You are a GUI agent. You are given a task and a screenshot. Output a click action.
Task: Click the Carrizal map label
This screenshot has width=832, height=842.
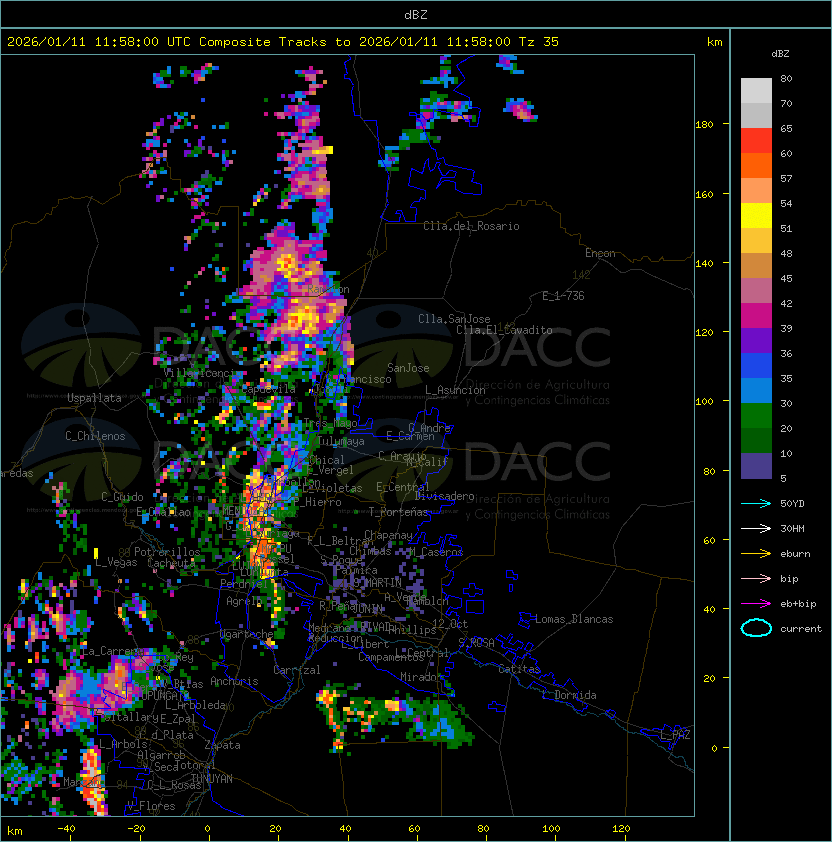tap(296, 670)
